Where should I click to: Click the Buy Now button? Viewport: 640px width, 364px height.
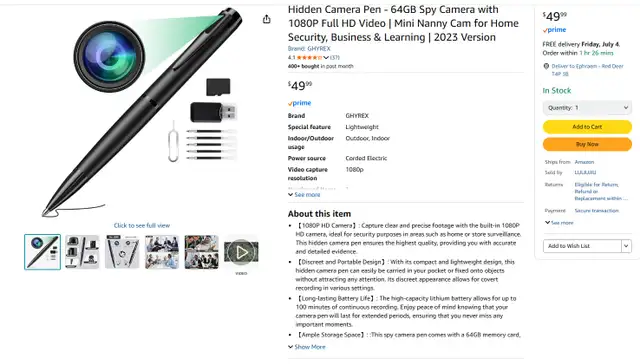[587, 144]
